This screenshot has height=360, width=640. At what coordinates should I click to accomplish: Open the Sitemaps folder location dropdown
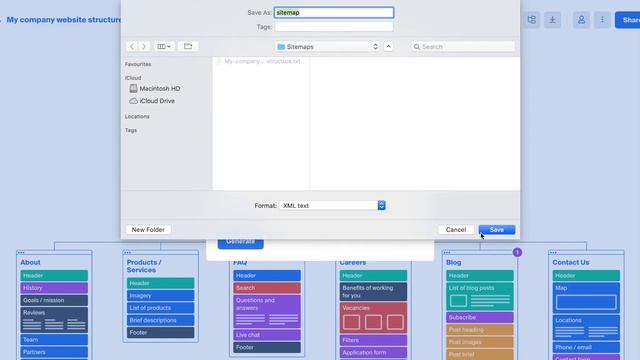[x=328, y=47]
